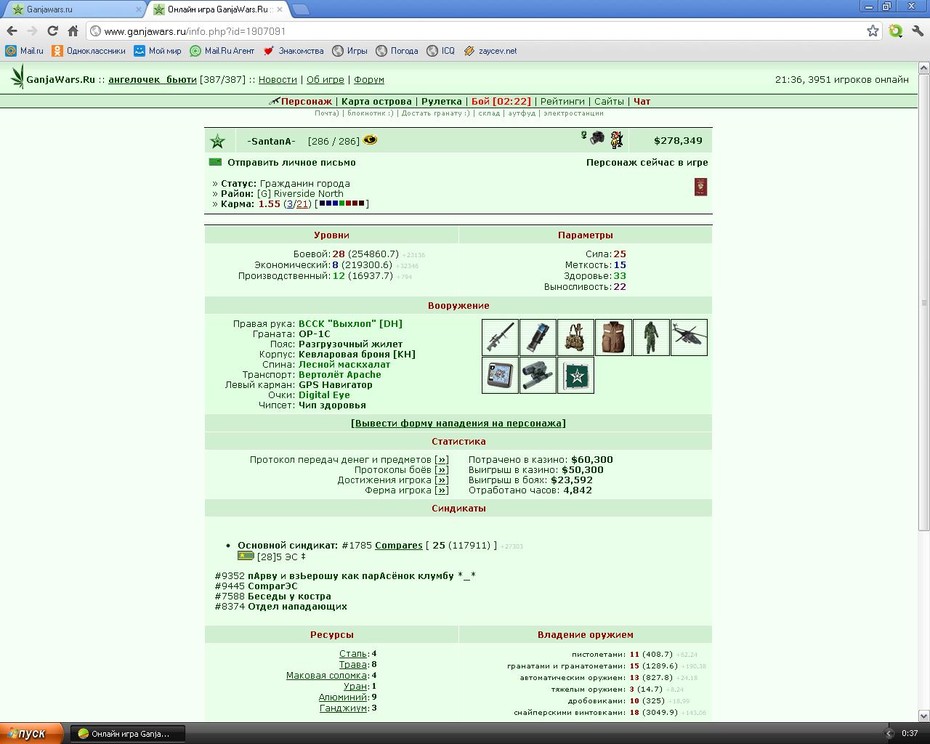Open Mail.ru bookmark
930x744 pixels.
tap(24, 51)
